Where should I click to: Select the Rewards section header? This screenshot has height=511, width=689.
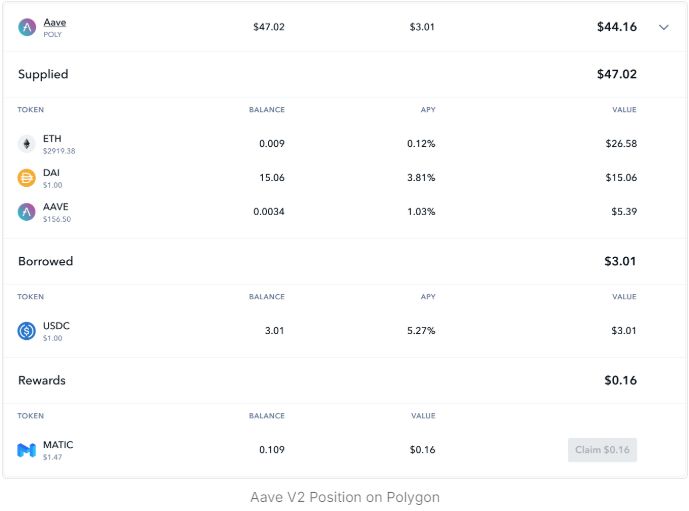click(42, 380)
